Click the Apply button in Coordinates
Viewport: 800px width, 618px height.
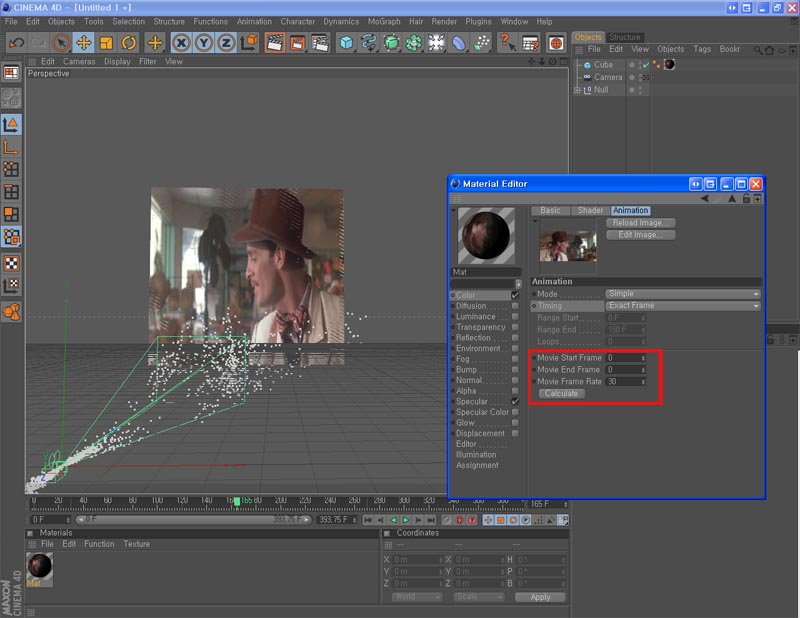click(540, 597)
